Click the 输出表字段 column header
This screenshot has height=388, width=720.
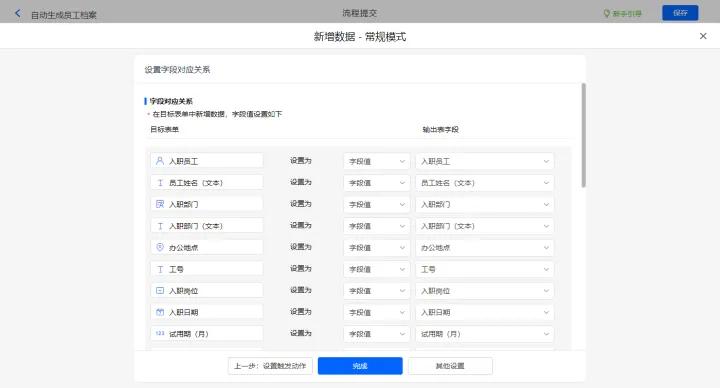point(440,129)
